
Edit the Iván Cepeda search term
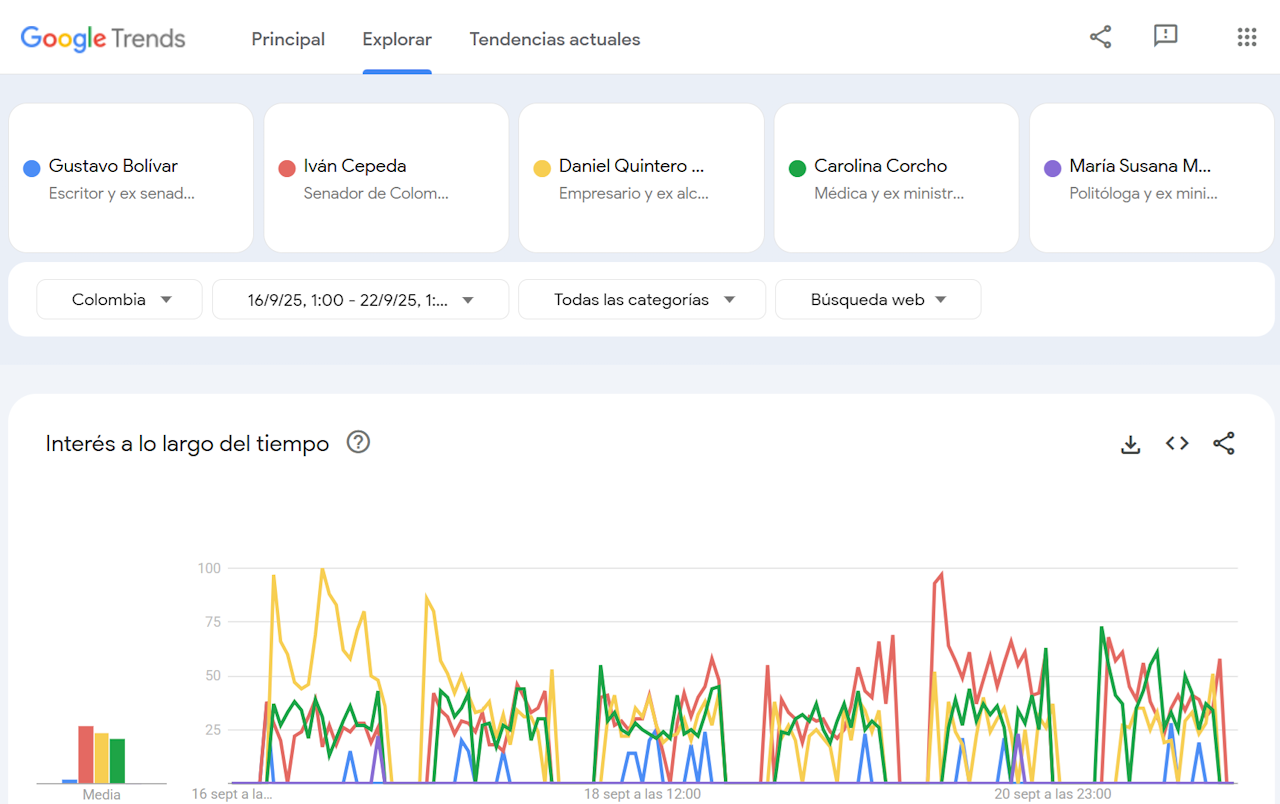386,178
